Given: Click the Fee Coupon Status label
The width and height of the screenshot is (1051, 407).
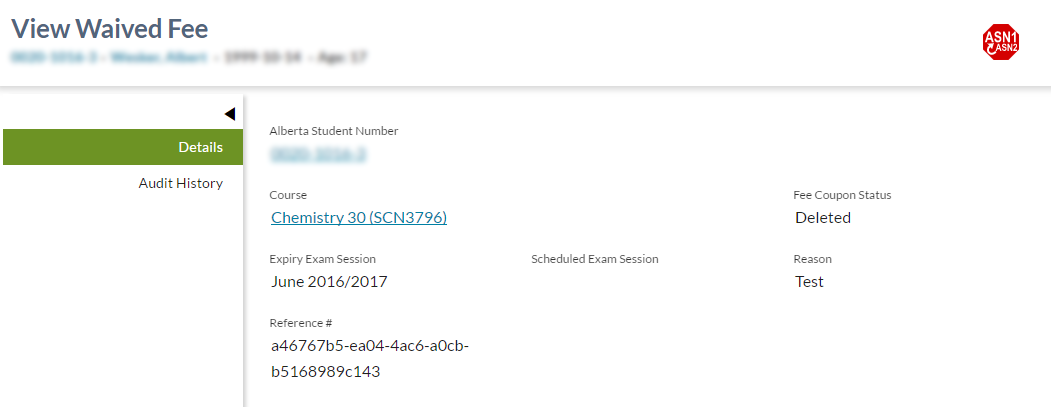Looking at the screenshot, I should point(842,195).
